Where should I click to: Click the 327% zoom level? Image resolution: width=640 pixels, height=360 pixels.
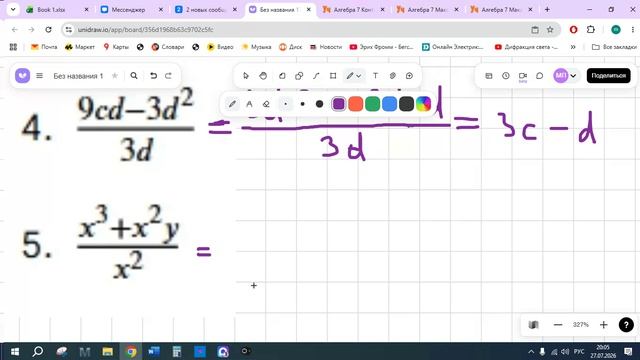(581, 325)
